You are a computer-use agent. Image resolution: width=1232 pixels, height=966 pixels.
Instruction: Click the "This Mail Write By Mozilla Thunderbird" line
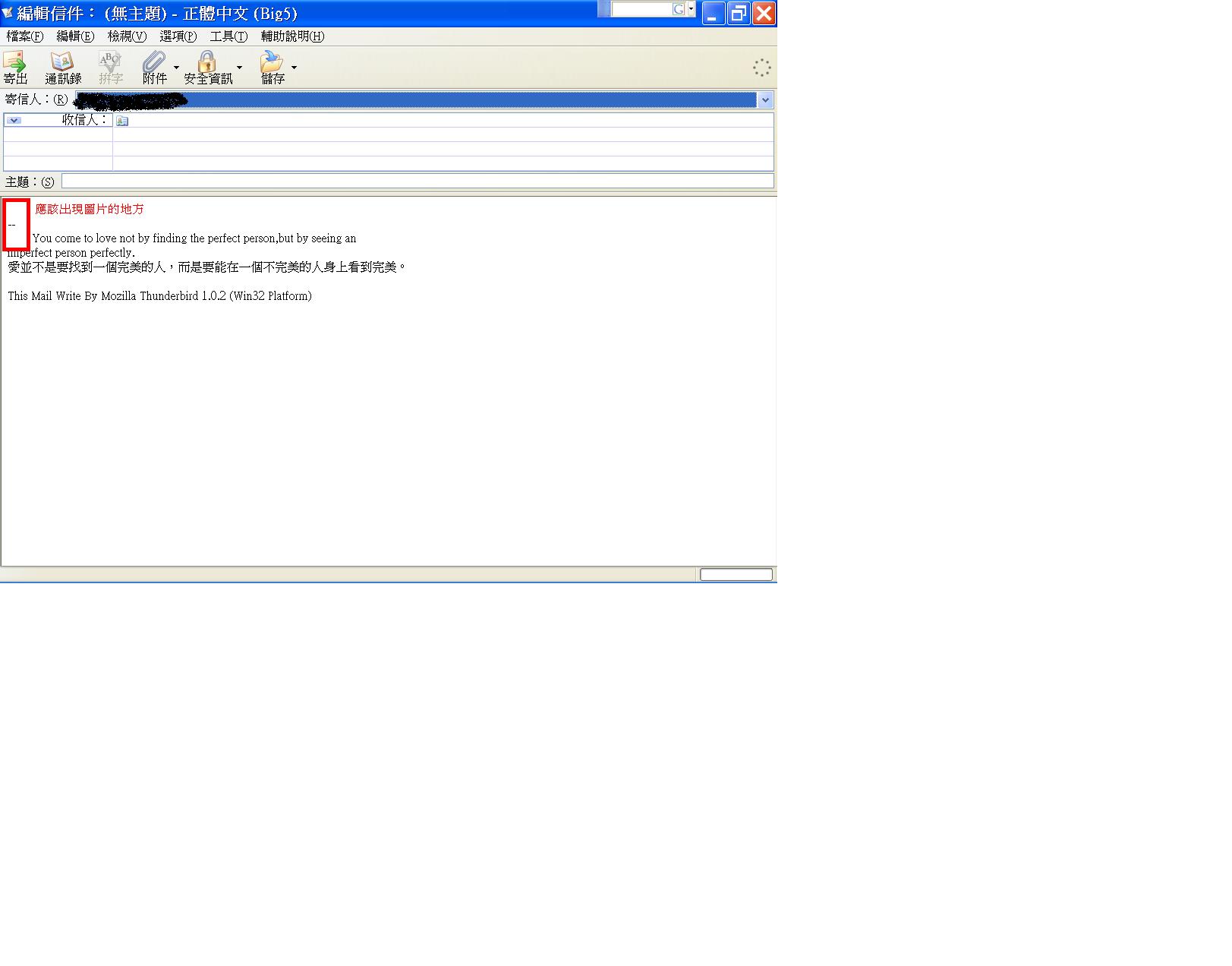coord(159,296)
